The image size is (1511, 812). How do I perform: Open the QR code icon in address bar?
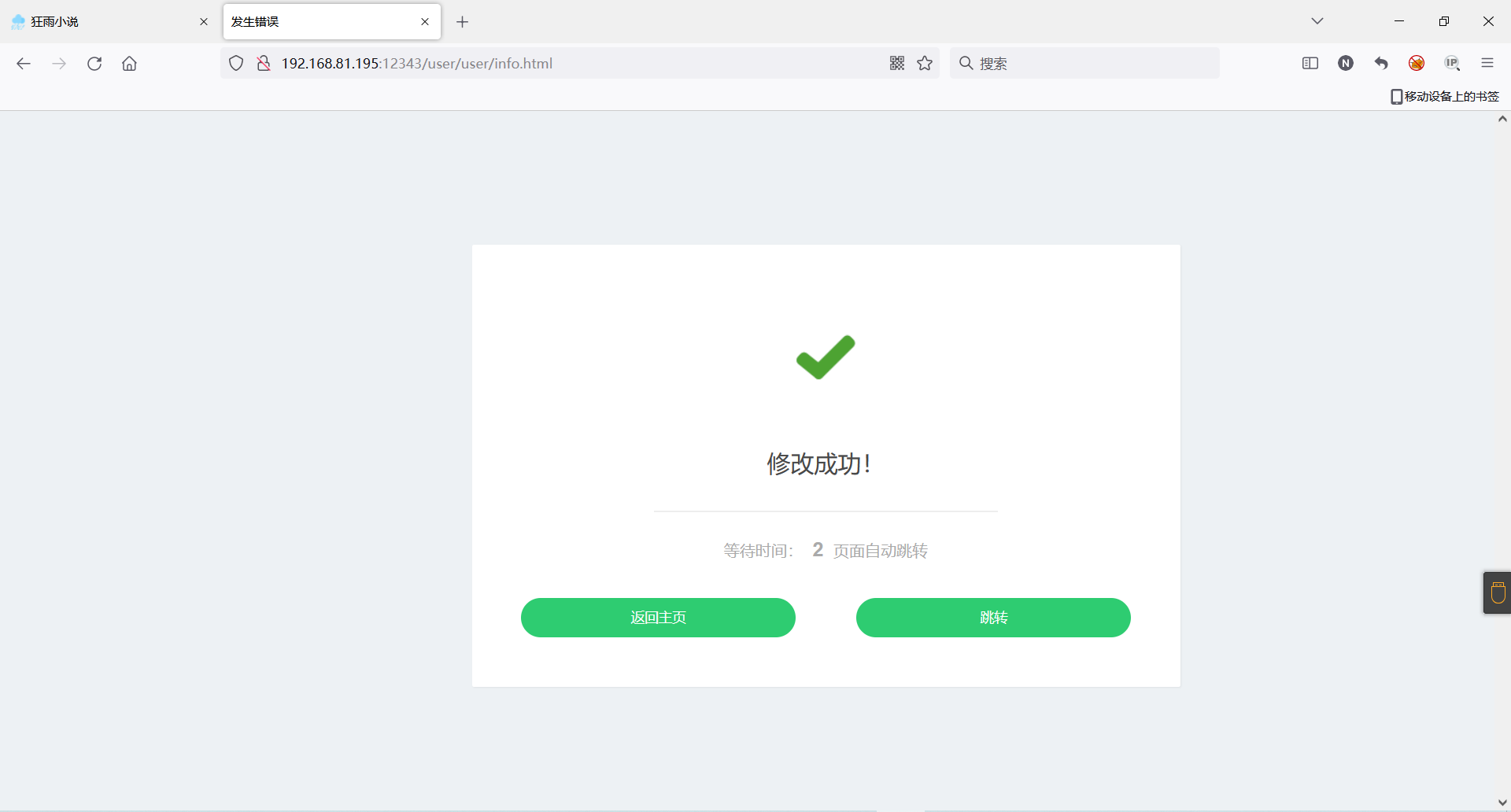click(x=897, y=64)
